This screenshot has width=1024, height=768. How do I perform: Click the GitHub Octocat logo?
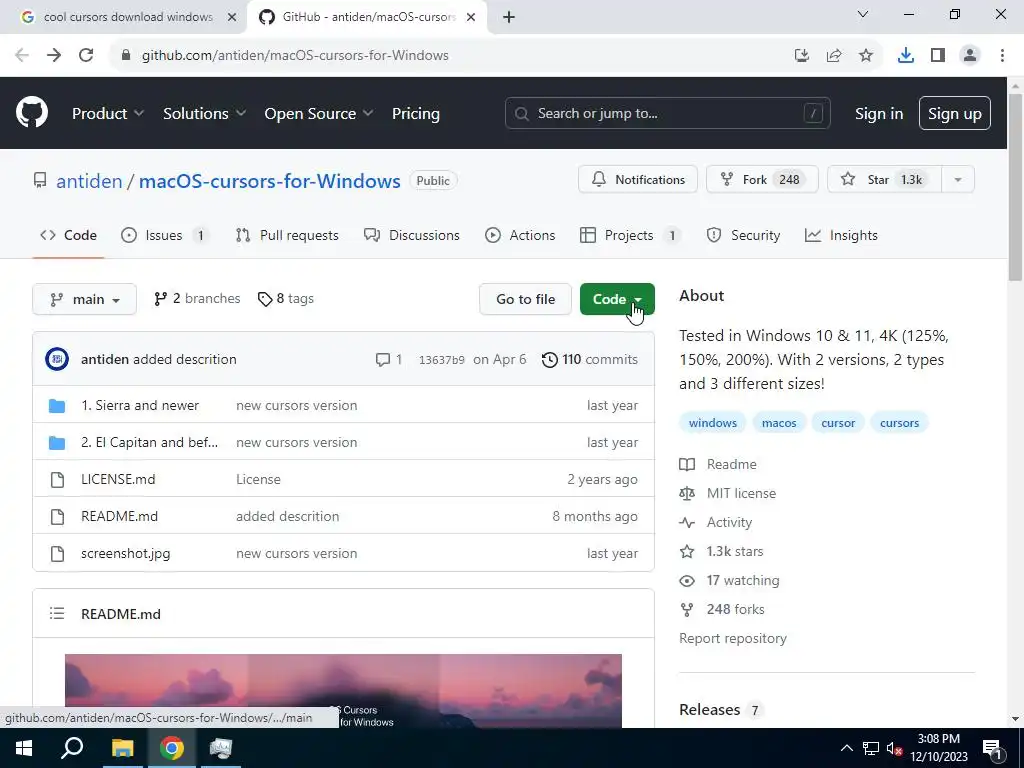tap(32, 112)
